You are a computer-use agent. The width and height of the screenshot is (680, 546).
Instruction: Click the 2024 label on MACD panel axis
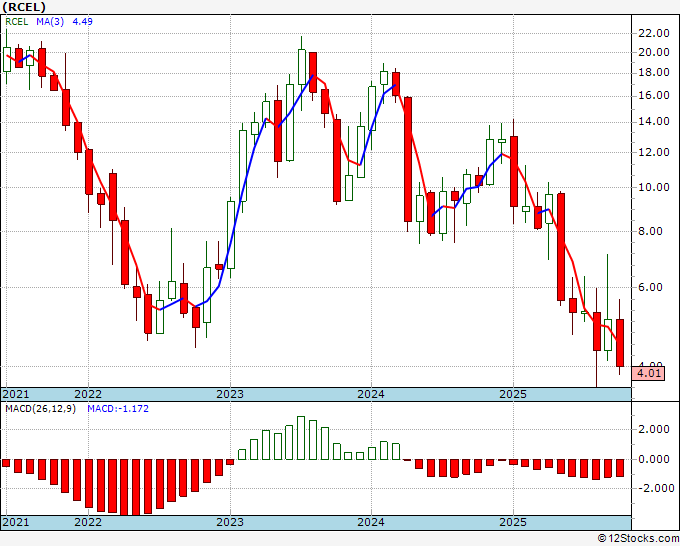pos(371,522)
